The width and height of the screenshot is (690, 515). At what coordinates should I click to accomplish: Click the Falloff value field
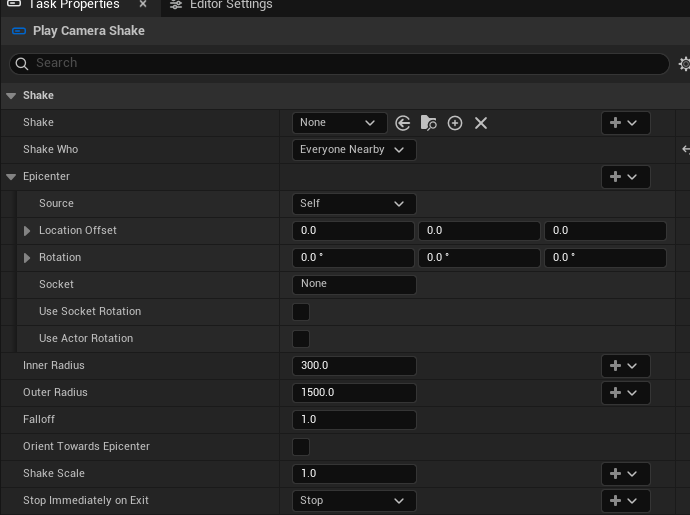click(354, 419)
